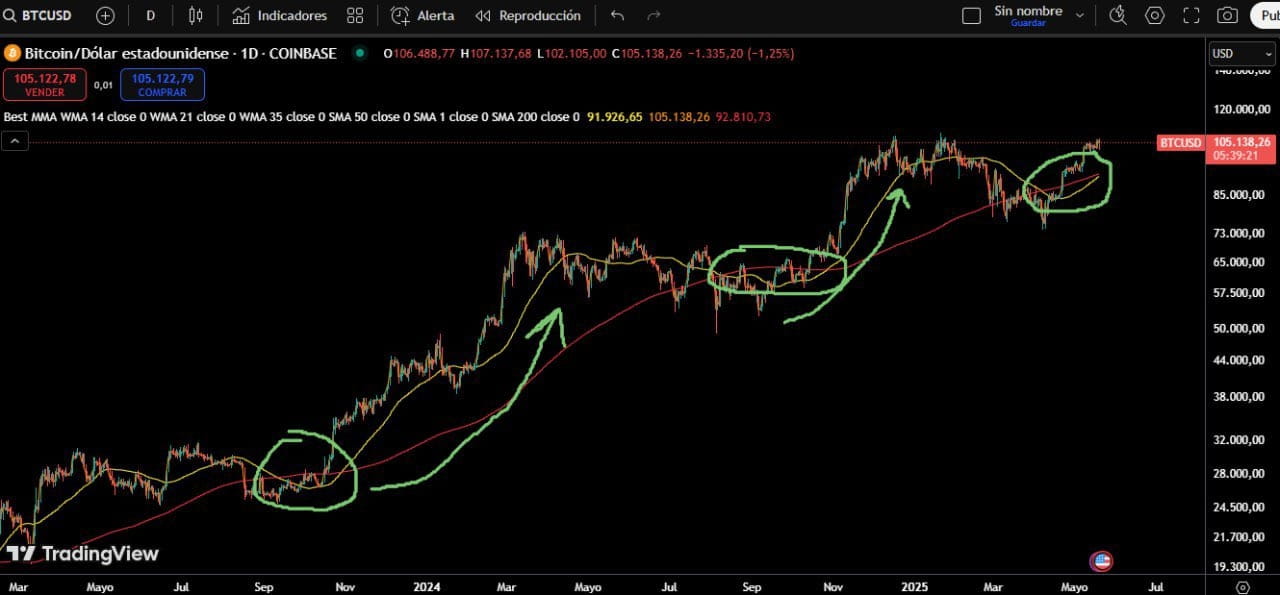Screen dimensions: 1280x595
Task: Collapse the indicator legend with the chevron
Action: 15,142
